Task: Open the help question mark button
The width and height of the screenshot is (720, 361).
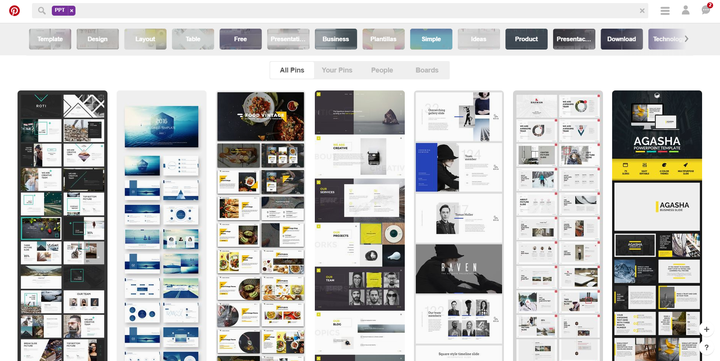Action: (706, 348)
